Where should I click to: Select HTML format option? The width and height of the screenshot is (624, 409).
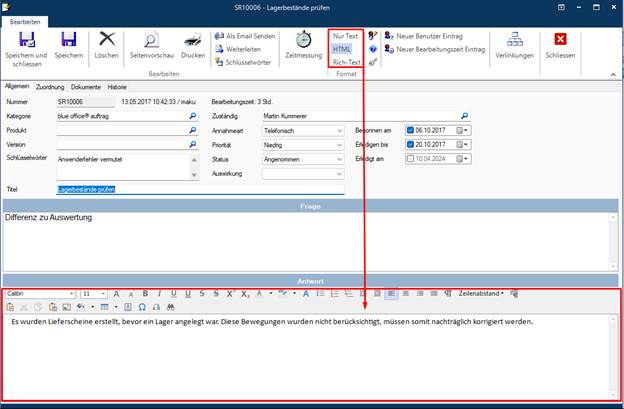[341, 49]
